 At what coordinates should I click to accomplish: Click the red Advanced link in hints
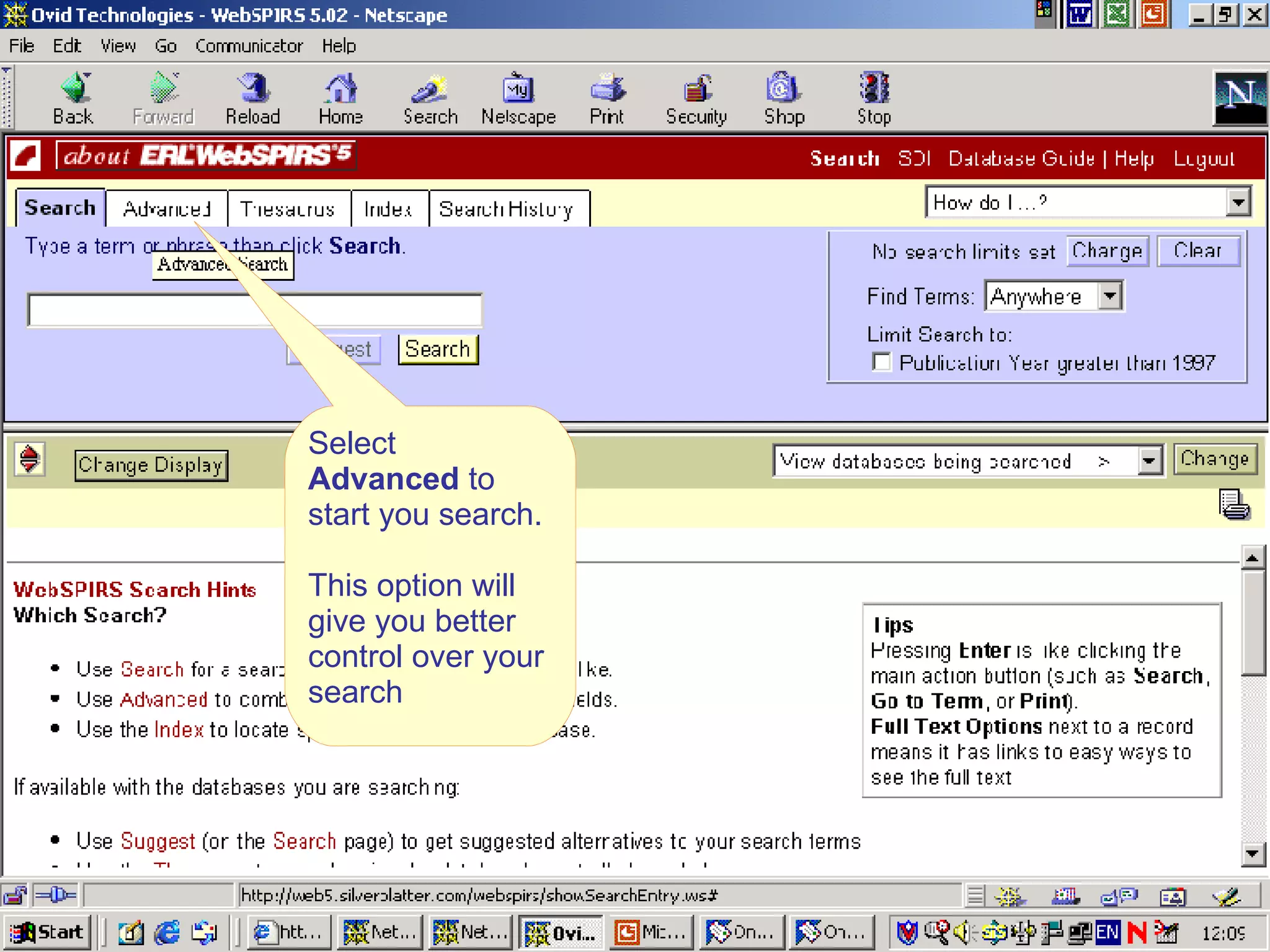(164, 700)
